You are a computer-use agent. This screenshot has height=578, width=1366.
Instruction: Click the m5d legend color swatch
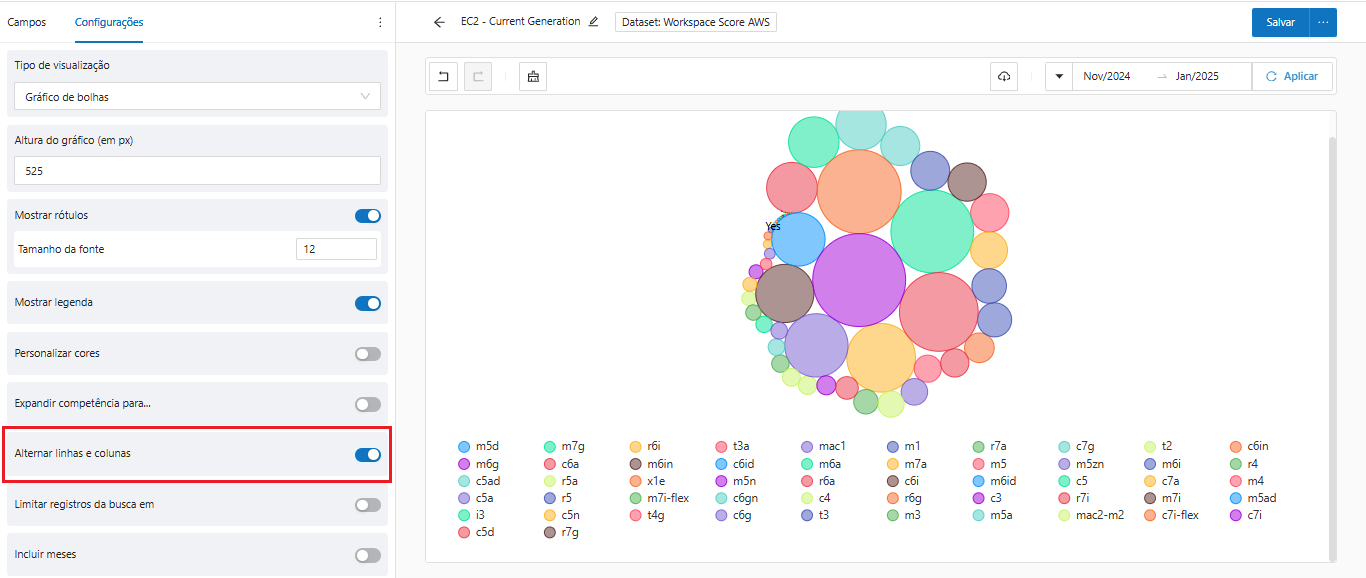pos(464,447)
